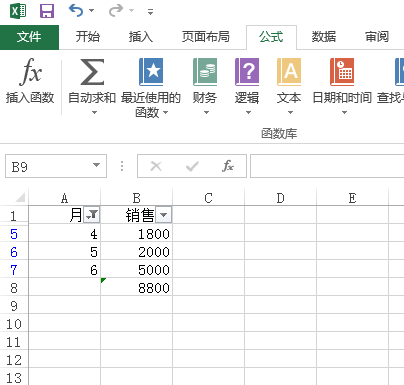
Task: Open Date and Time functions calendar icon
Action: click(342, 72)
